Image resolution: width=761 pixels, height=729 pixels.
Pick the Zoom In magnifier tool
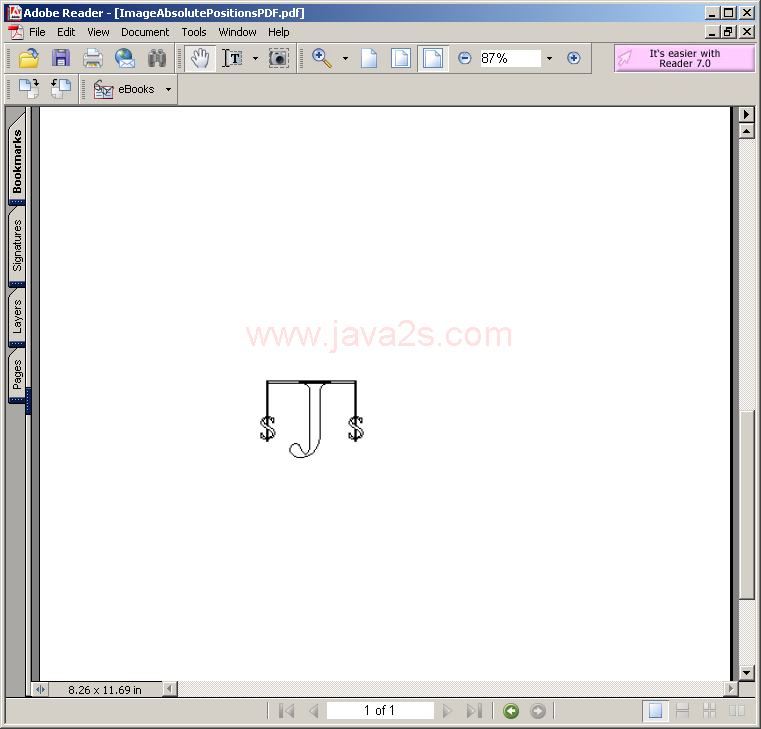tap(322, 59)
